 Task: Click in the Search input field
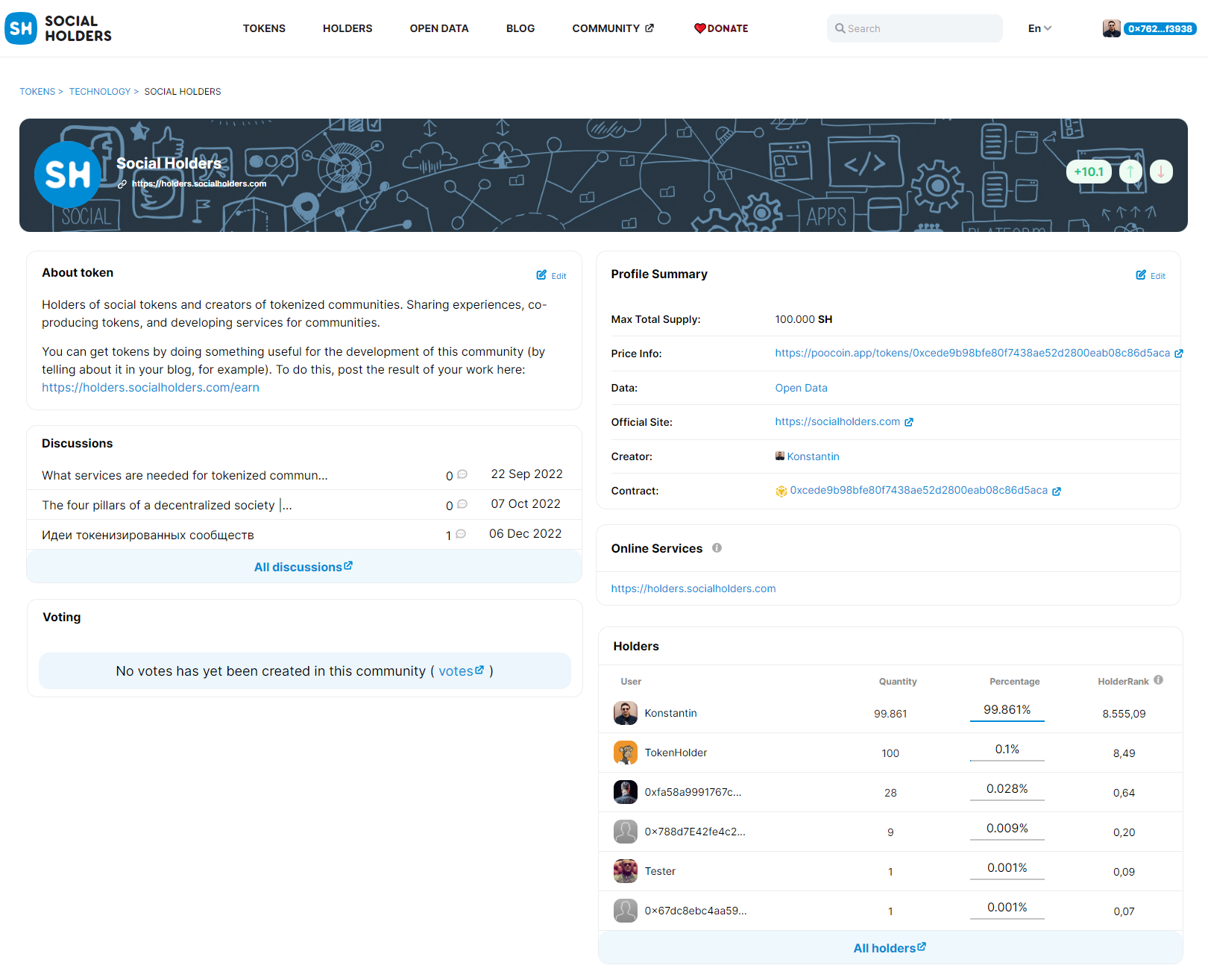(915, 28)
